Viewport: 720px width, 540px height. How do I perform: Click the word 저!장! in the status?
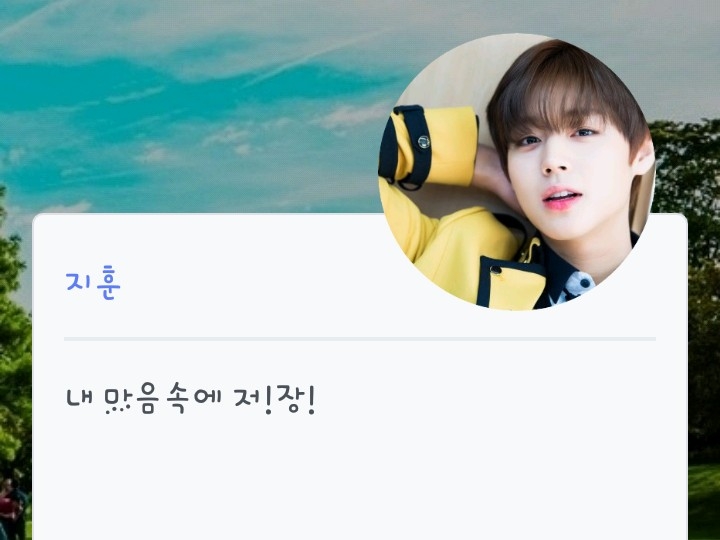tap(275, 400)
